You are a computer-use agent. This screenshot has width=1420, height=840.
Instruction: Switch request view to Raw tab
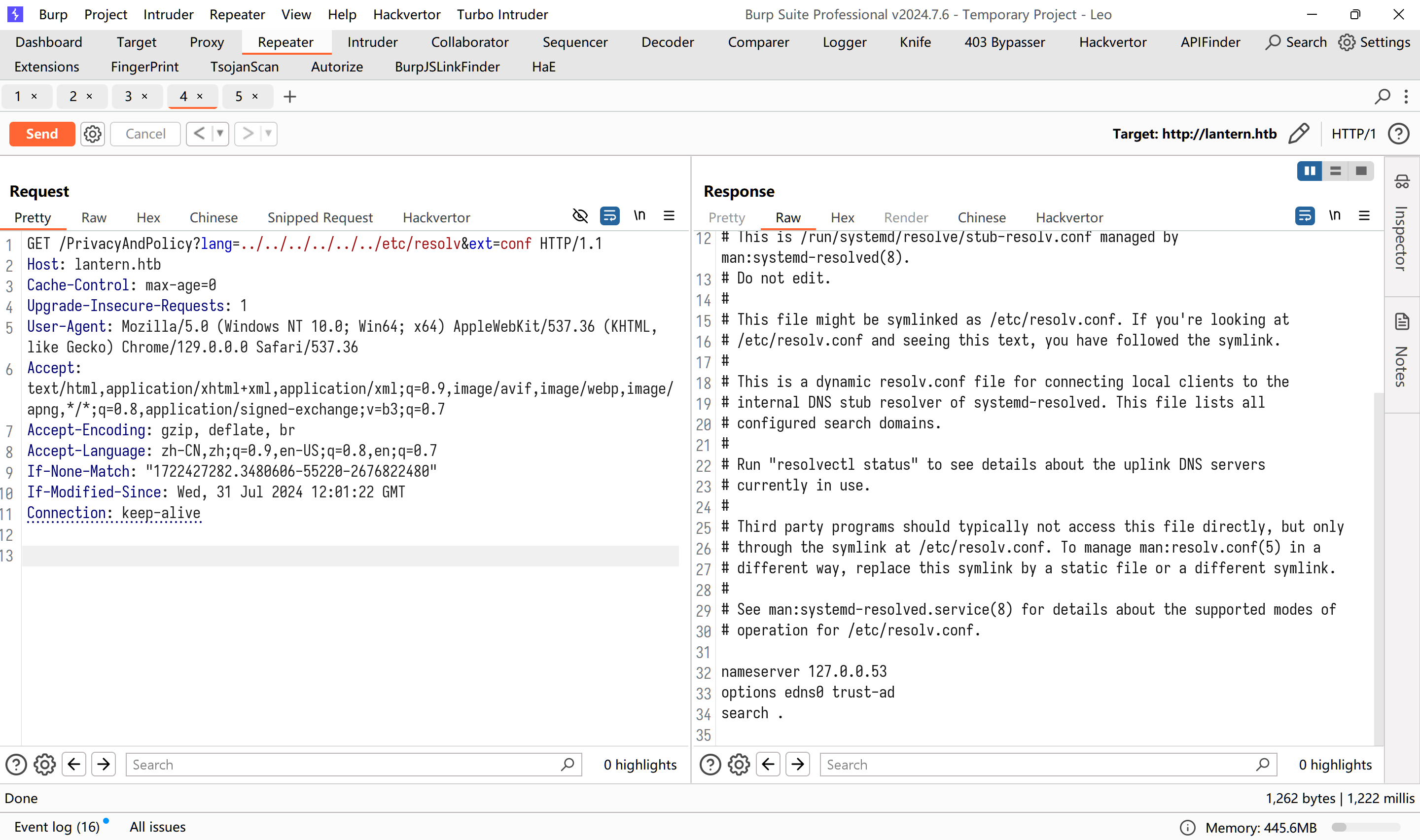pos(94,217)
